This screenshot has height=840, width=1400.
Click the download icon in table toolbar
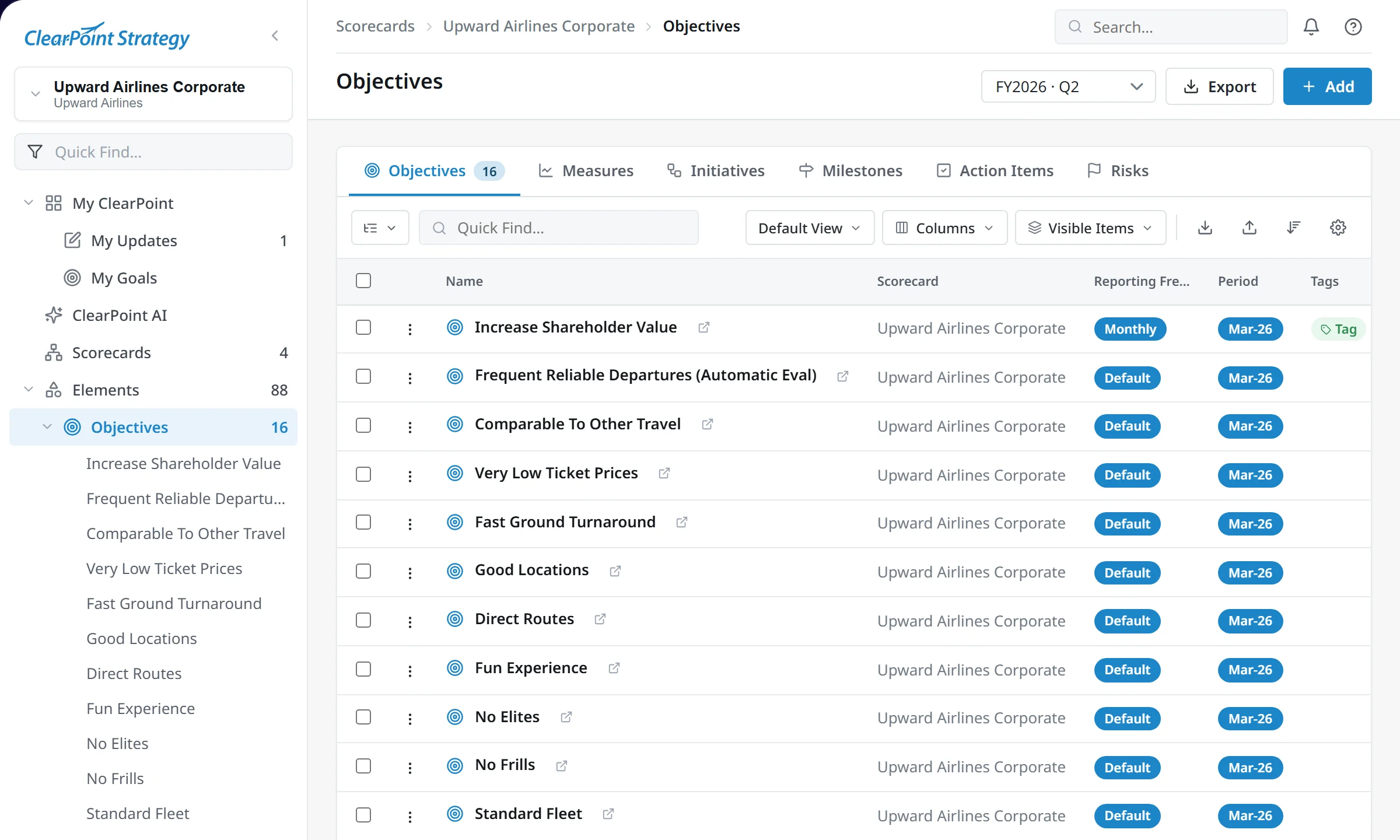click(x=1205, y=228)
